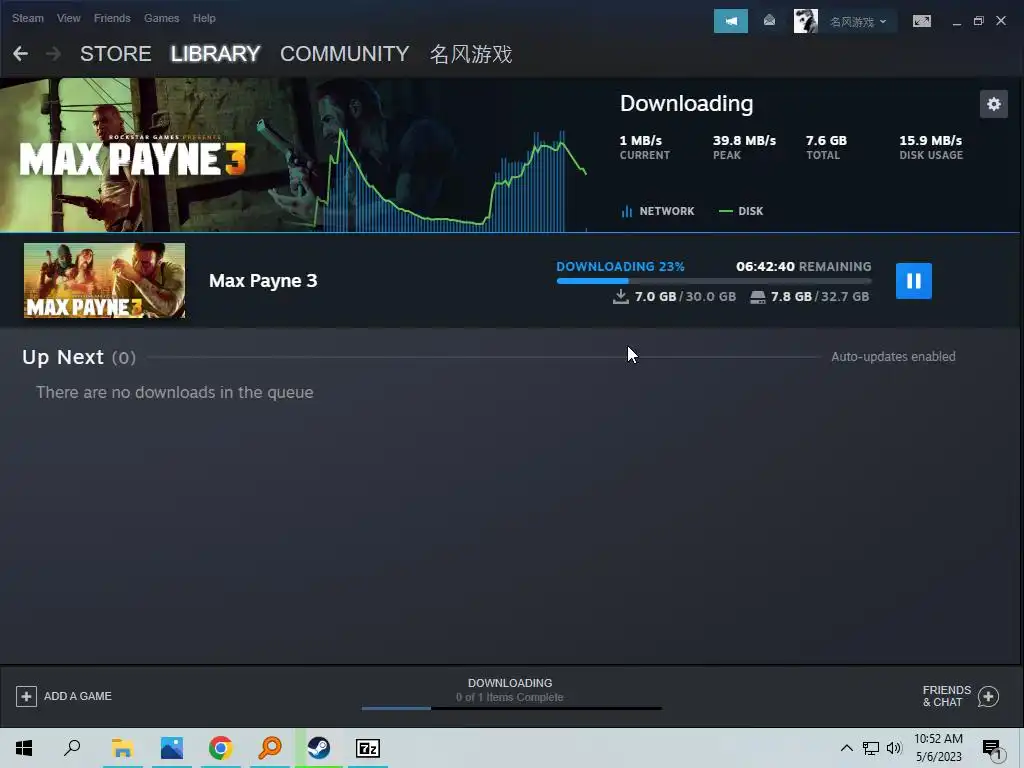The height and width of the screenshot is (768, 1024).
Task: Open DOWNLOADING status at bottom bar
Action: 510,683
